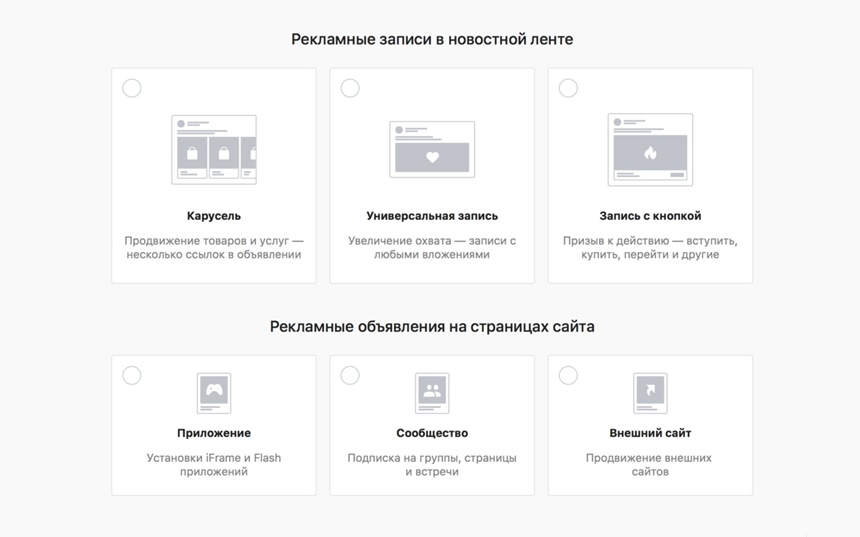Select the Карусель radio button
Screen dimensions: 860x537
(x=132, y=88)
